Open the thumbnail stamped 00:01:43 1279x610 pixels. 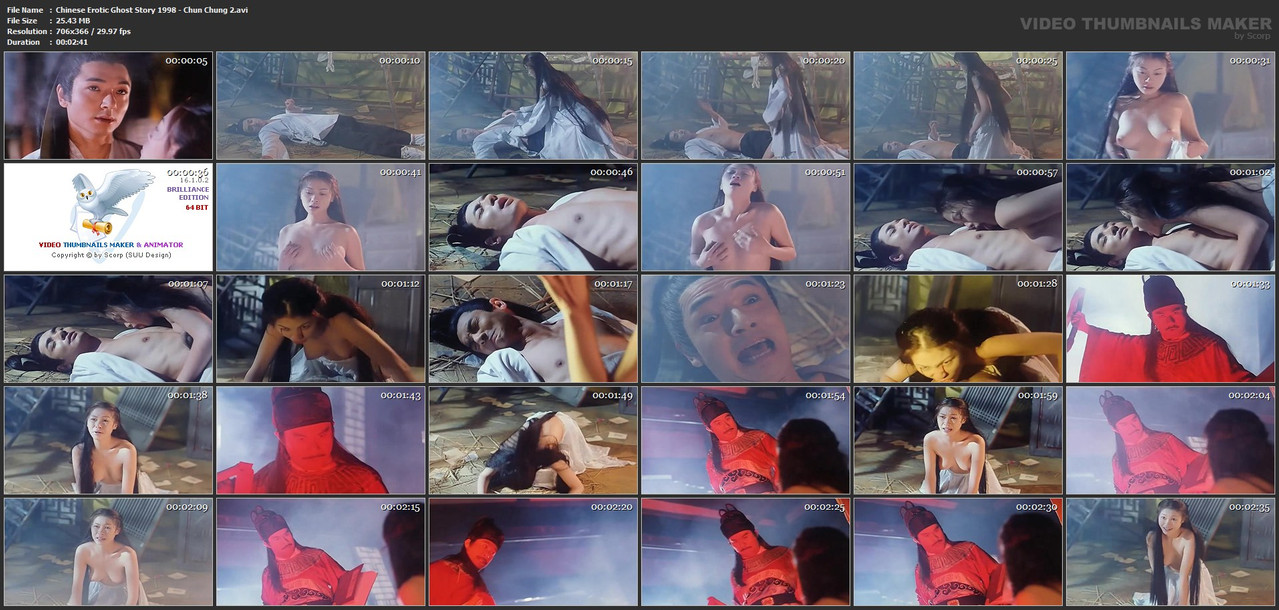(x=320, y=441)
